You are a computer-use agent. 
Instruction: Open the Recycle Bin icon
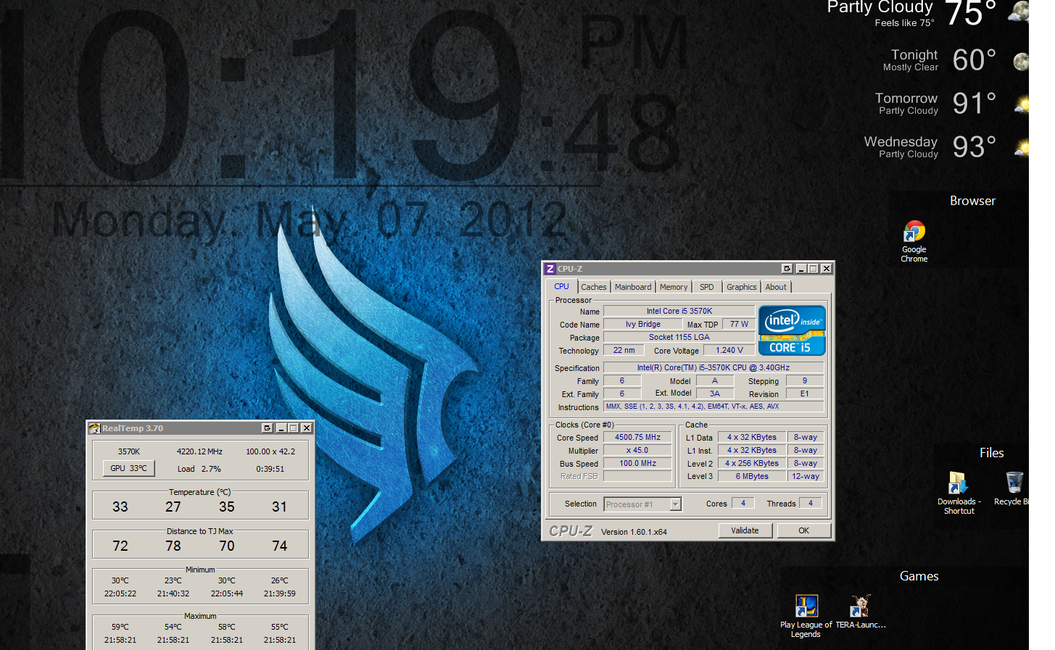coord(1013,483)
